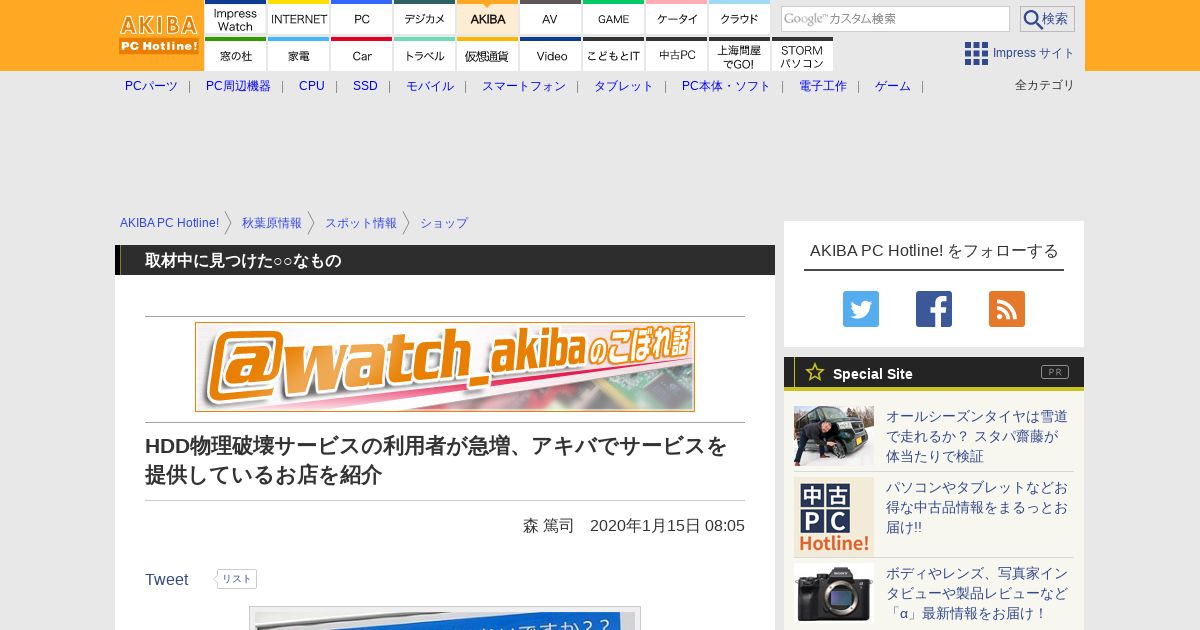Open the 窓の杜 tab
The height and width of the screenshot is (630, 1200).
[235, 54]
